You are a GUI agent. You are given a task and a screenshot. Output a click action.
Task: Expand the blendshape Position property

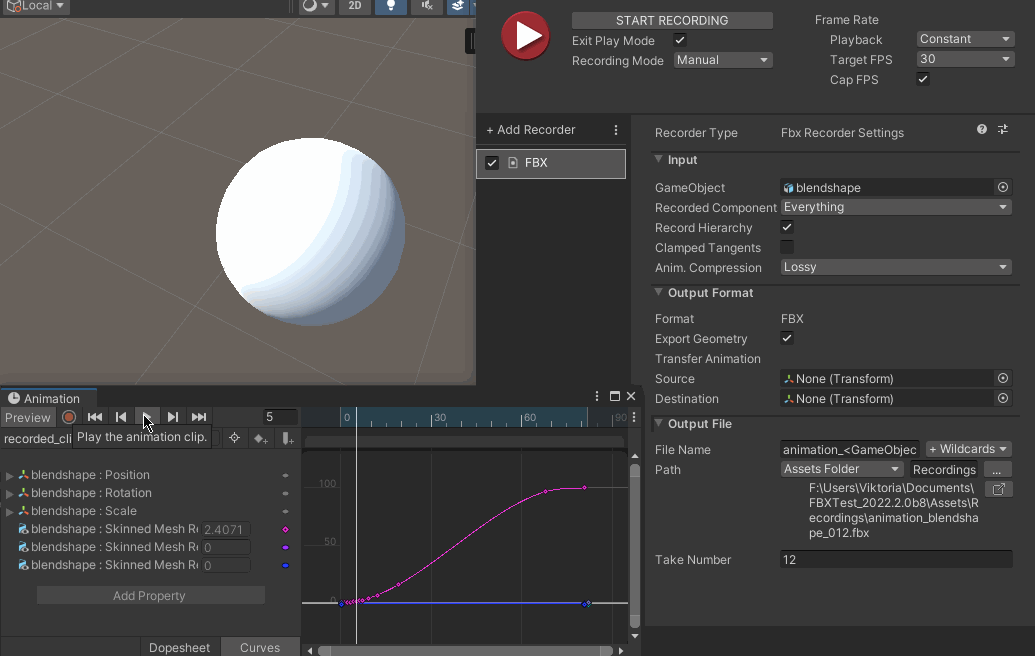(10, 475)
